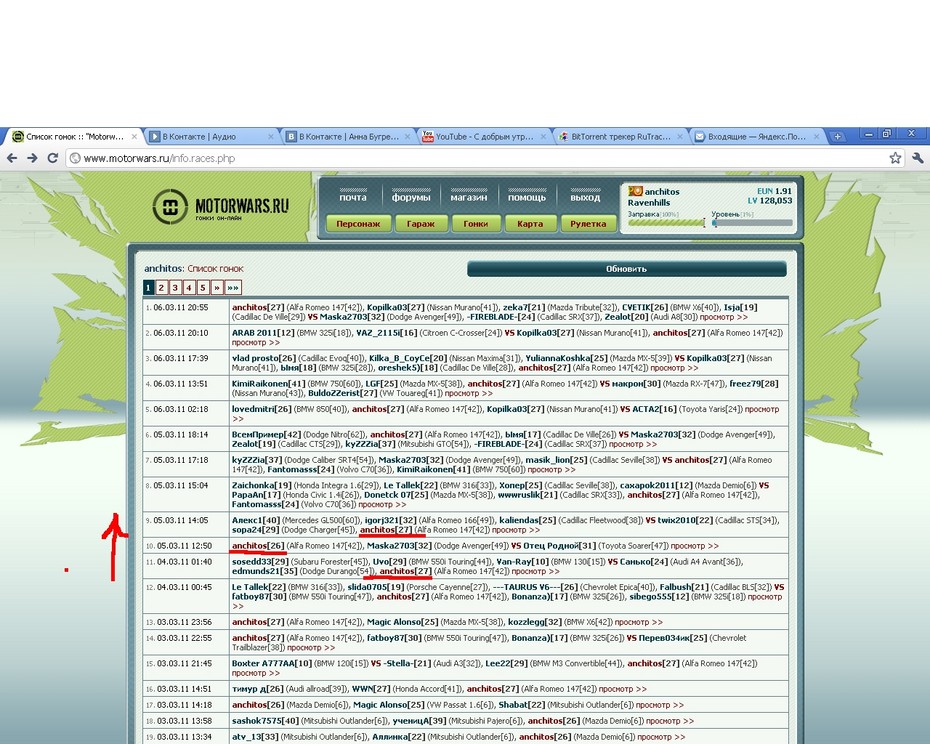Image resolution: width=930 pixels, height=744 pixels.
Task: Switch to the В Контакте Анна Бугре tab
Action: (348, 136)
